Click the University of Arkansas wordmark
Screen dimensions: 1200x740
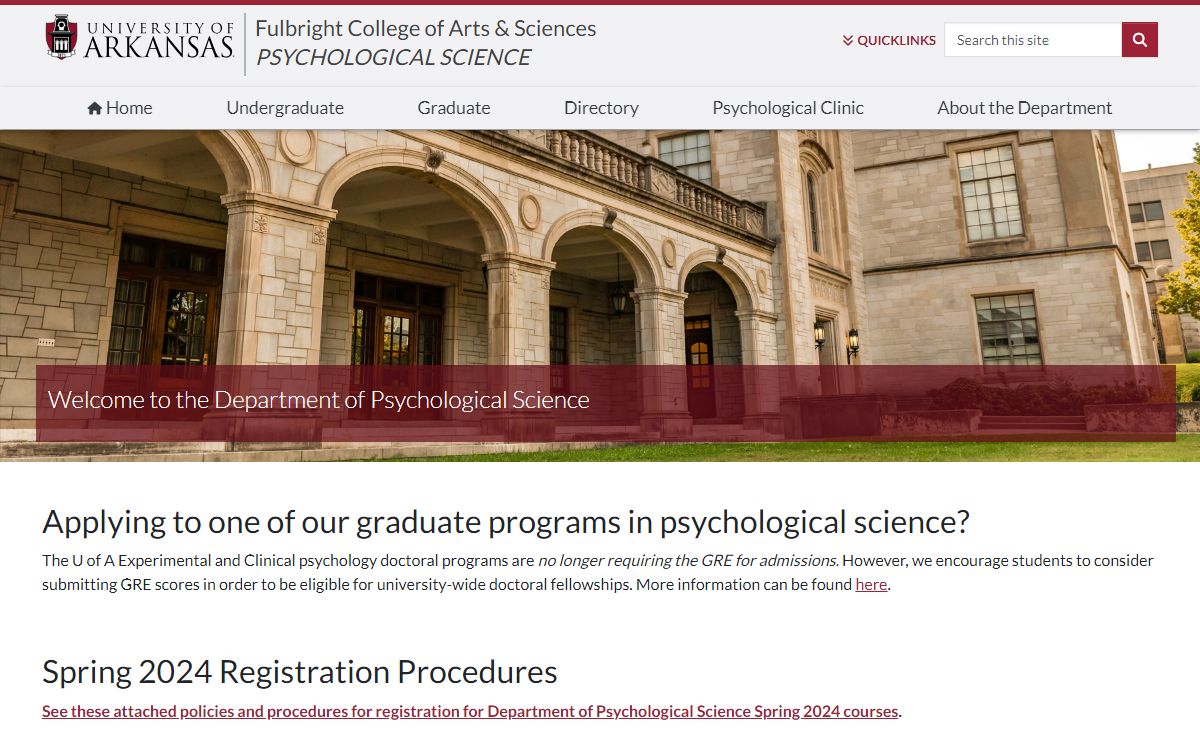[158, 40]
